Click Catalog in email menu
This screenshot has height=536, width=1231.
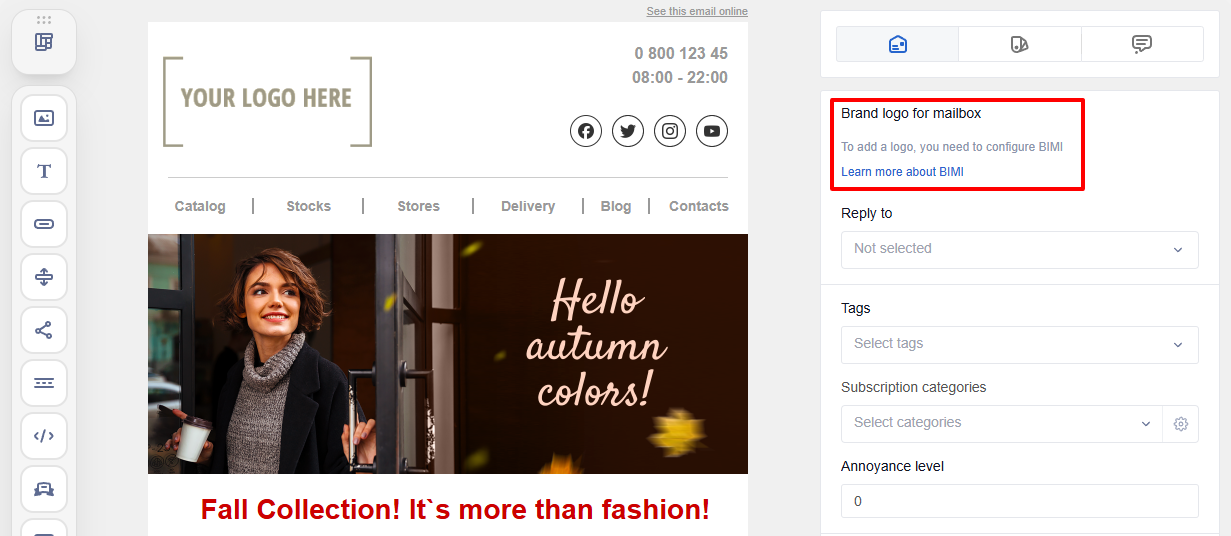coord(200,206)
